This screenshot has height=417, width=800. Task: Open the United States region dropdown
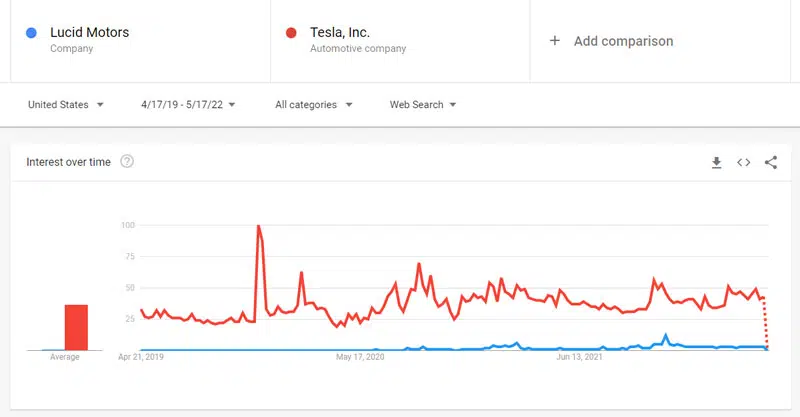pos(66,105)
